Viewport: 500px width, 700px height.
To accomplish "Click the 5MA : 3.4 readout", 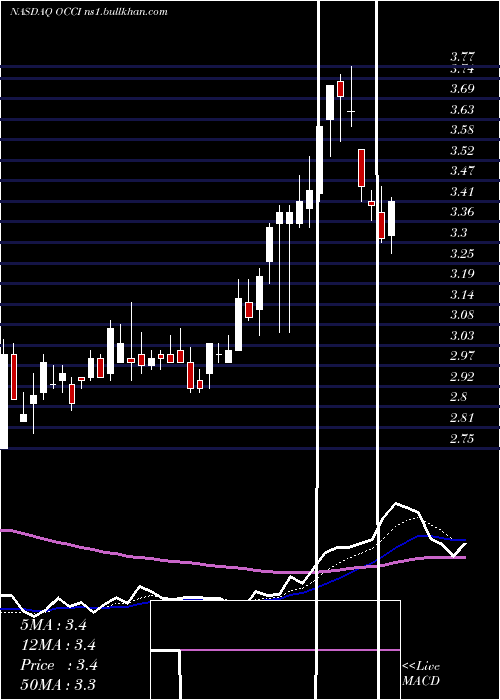I will (53, 625).
